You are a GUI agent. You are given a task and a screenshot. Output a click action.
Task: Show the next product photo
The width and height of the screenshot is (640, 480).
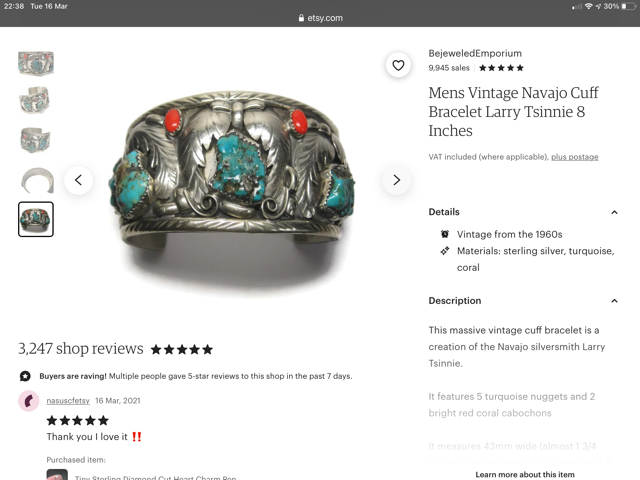click(396, 180)
